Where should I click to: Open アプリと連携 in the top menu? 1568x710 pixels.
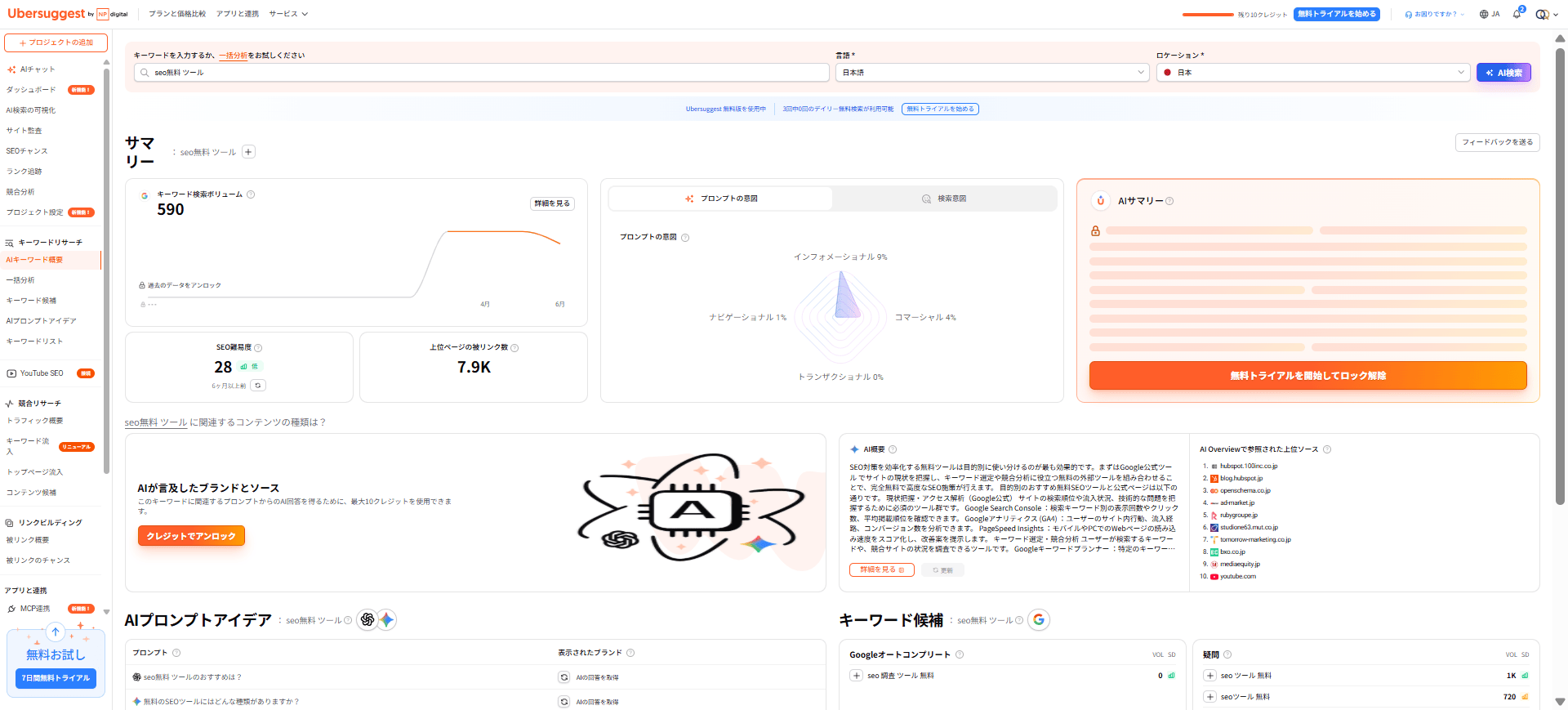[x=238, y=14]
